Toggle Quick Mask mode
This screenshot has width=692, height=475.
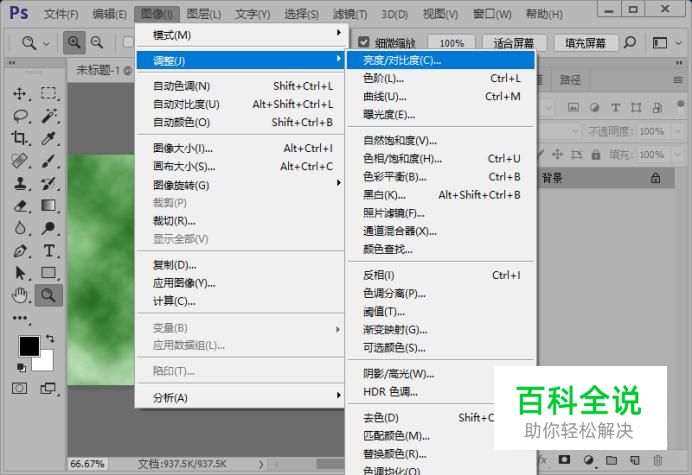pos(19,388)
